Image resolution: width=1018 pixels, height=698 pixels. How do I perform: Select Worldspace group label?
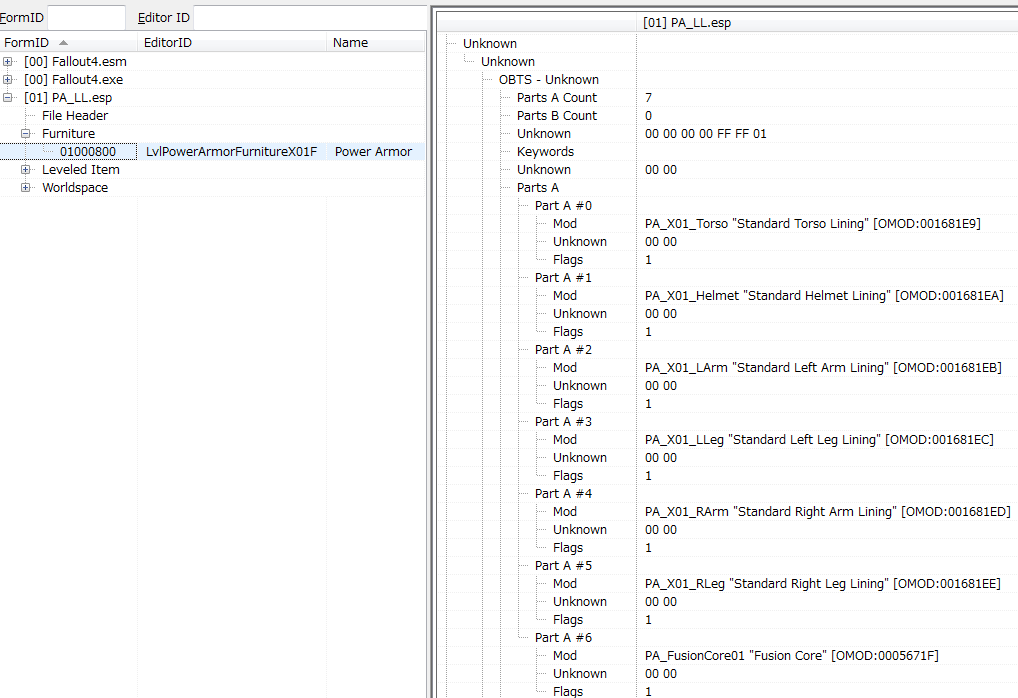click(x=75, y=188)
